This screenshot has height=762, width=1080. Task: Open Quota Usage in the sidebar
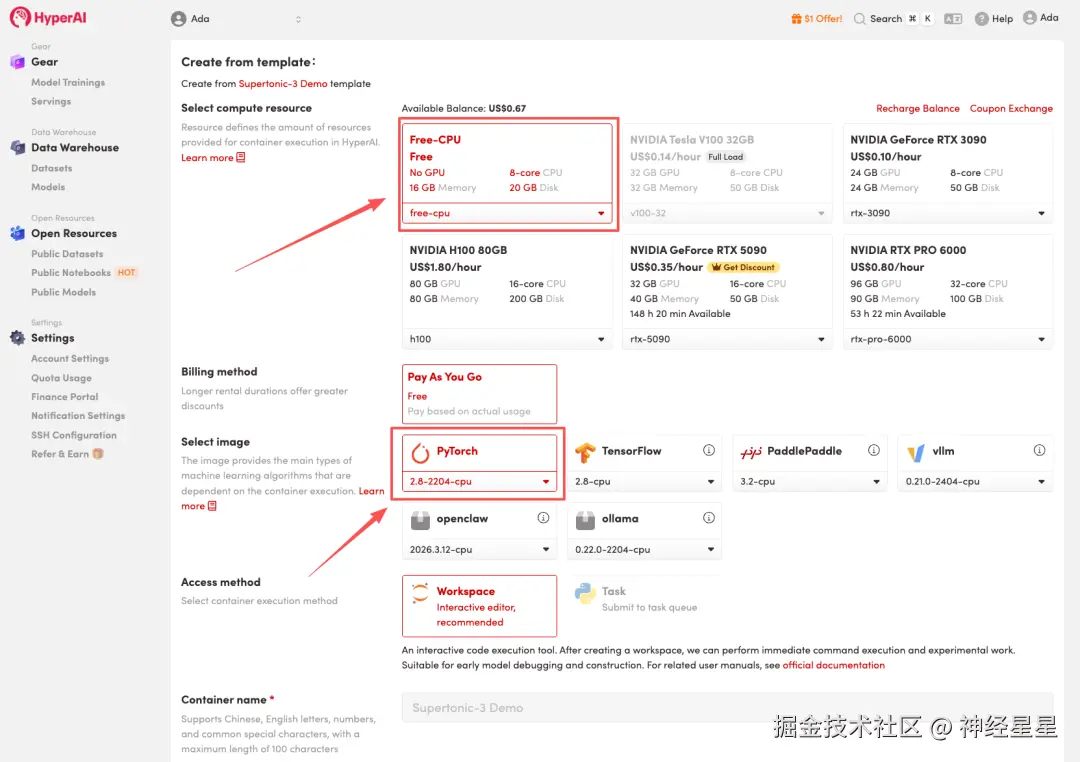[61, 378]
